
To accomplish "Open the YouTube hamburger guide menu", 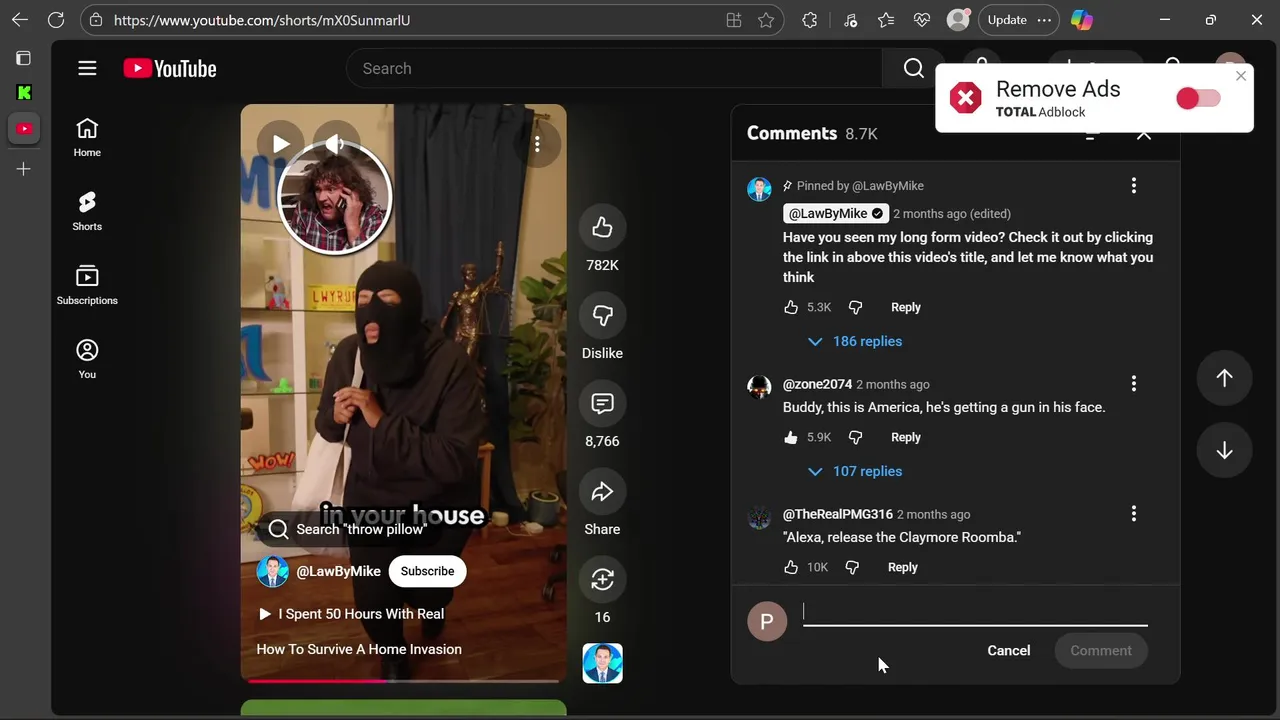I will pos(87,68).
